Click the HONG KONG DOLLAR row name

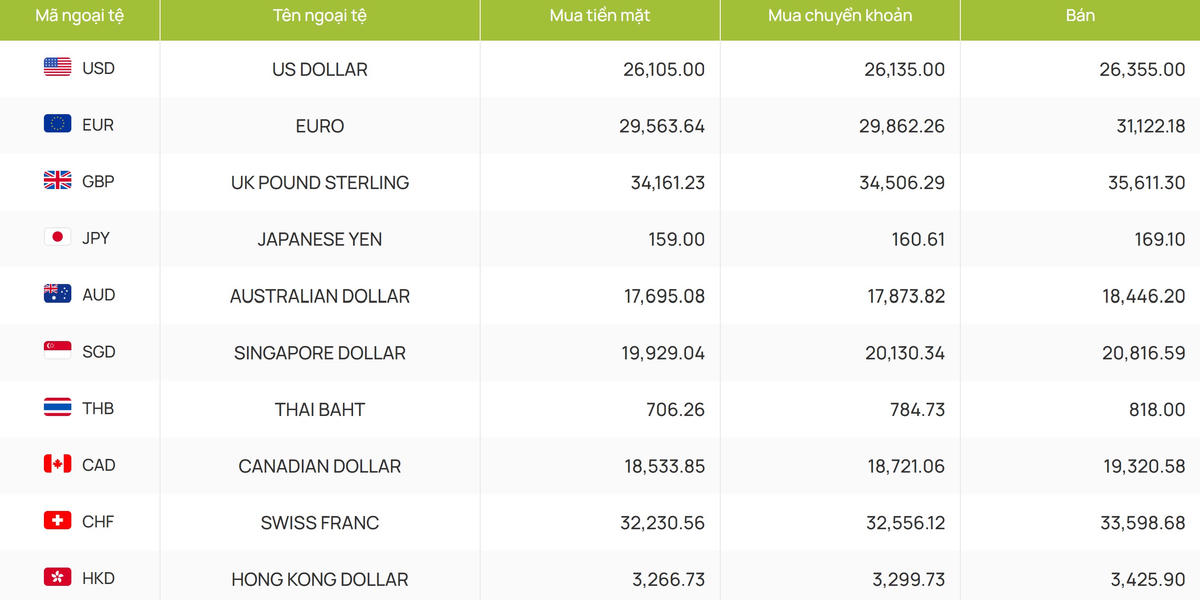[x=320, y=579]
